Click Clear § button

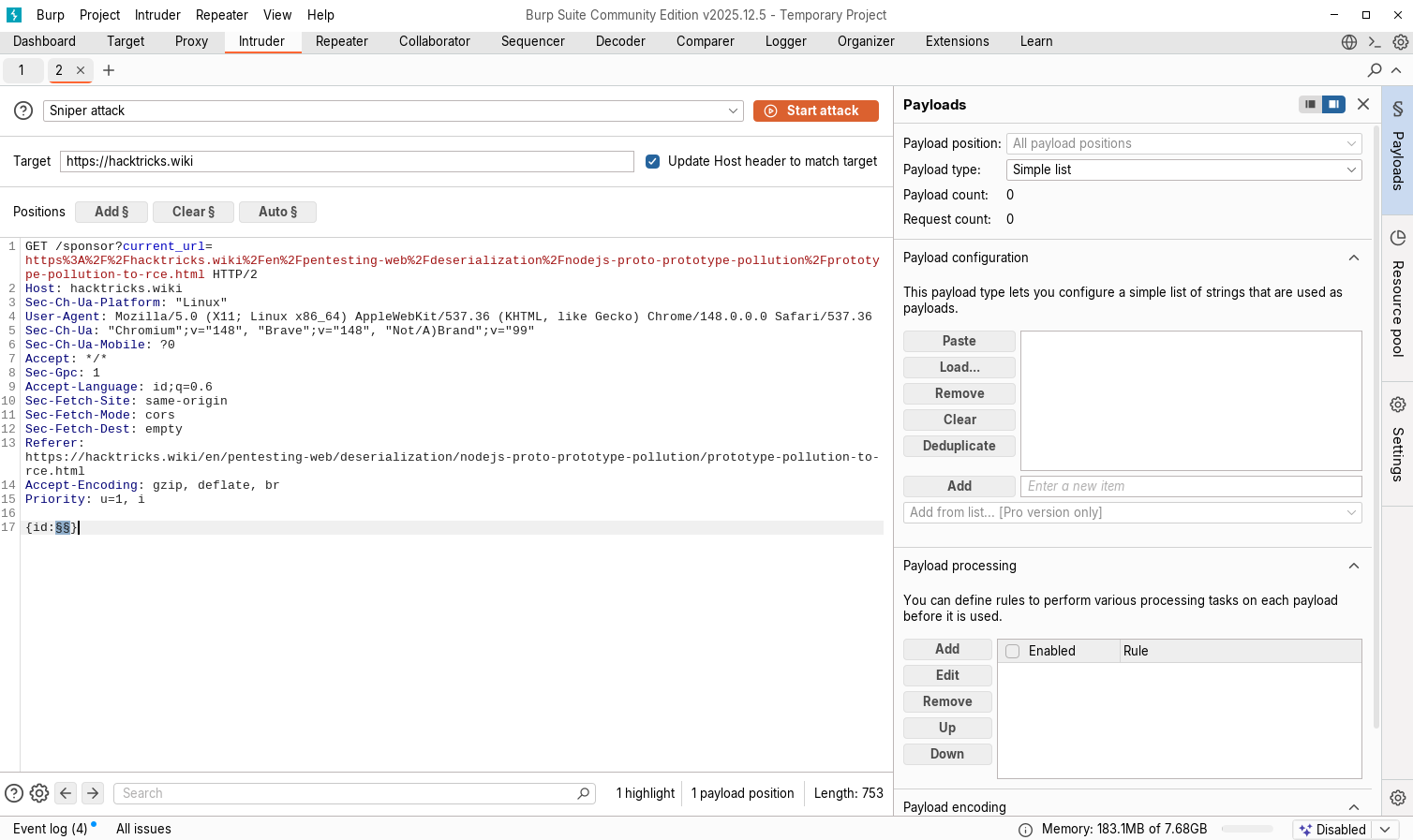pyautogui.click(x=193, y=212)
